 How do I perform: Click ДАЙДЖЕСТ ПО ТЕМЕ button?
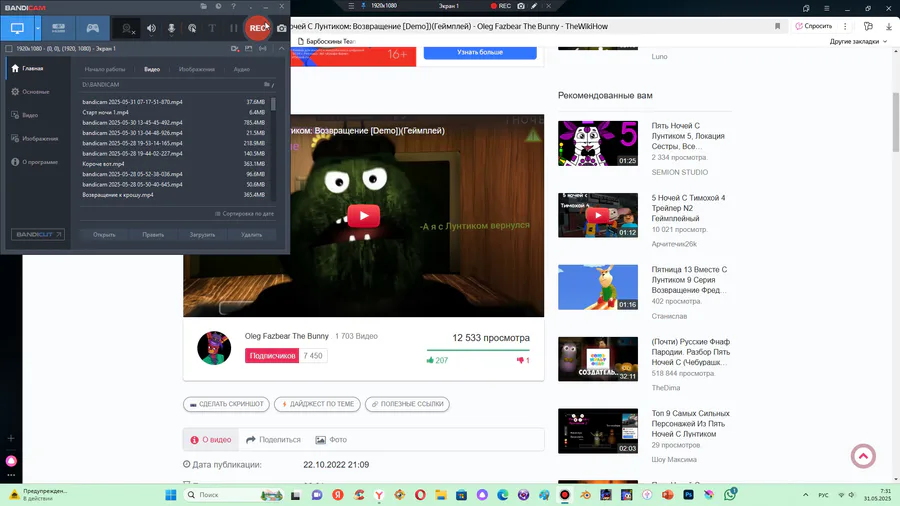click(x=317, y=404)
